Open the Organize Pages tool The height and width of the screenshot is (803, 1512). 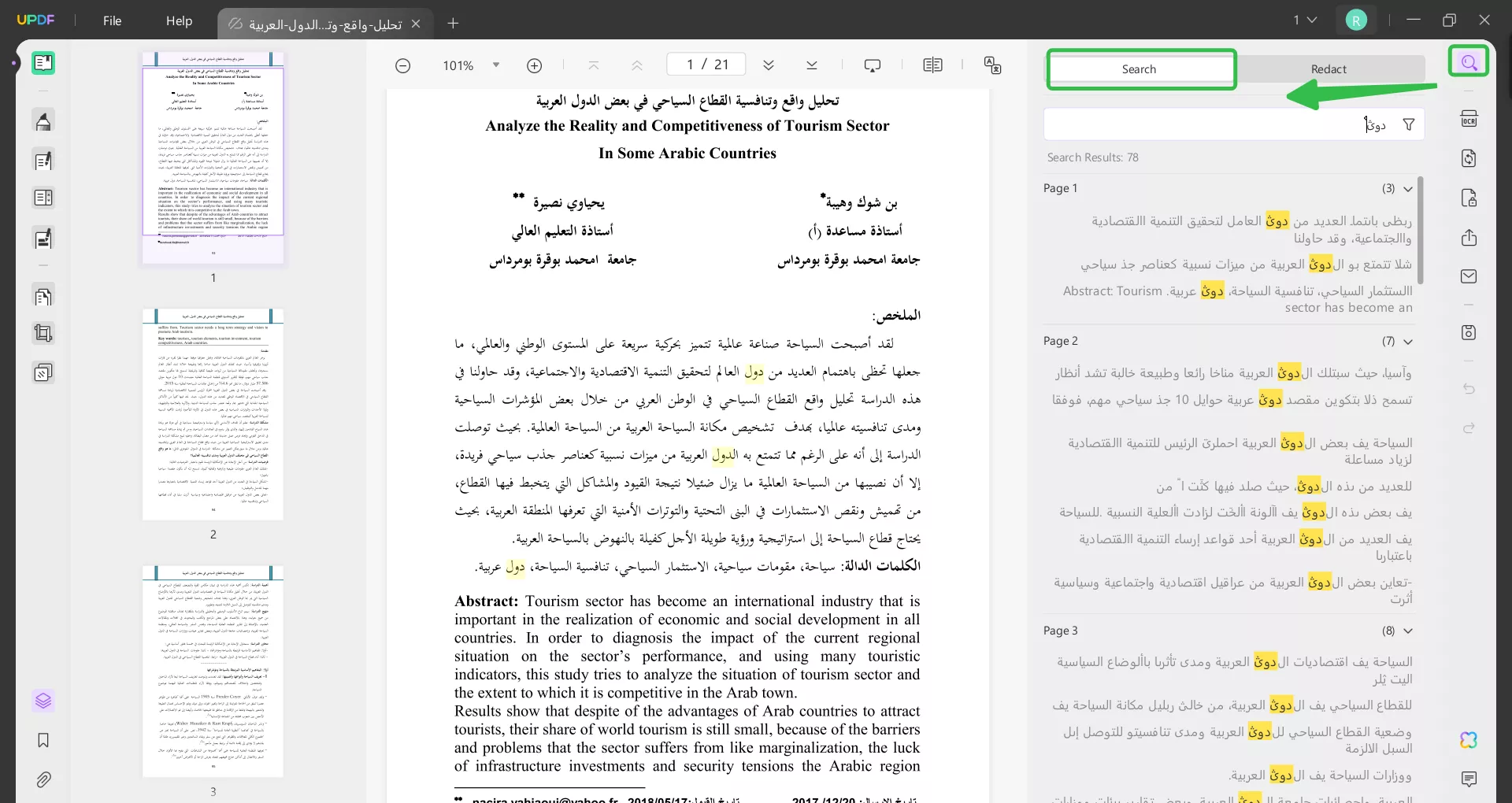tap(43, 297)
